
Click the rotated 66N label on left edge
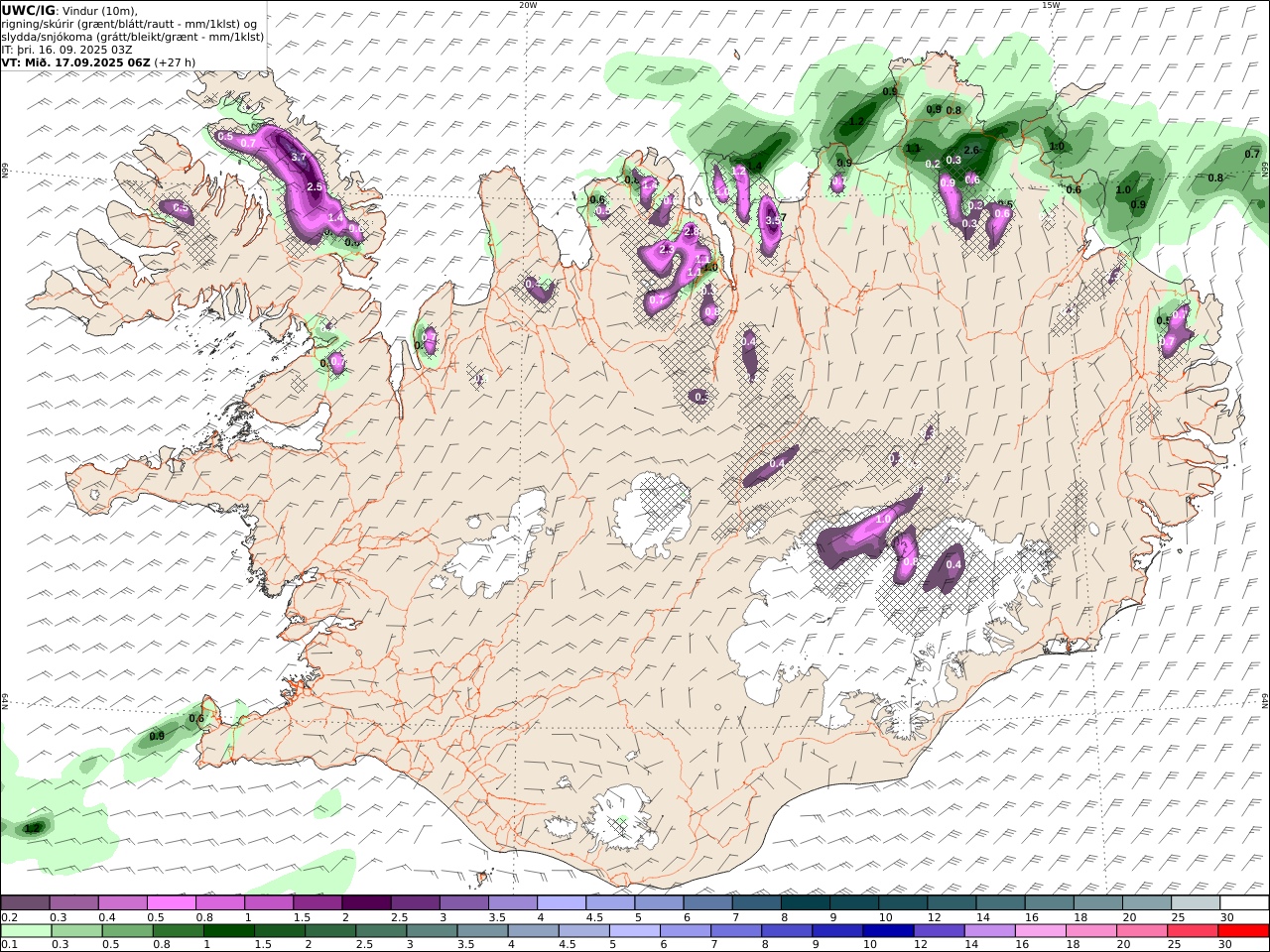(x=5, y=172)
